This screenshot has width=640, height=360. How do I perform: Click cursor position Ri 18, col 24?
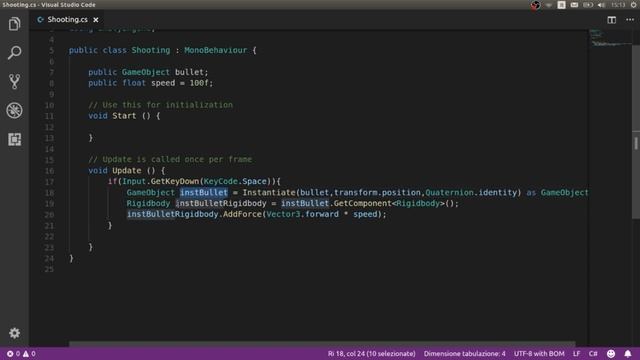(371, 353)
